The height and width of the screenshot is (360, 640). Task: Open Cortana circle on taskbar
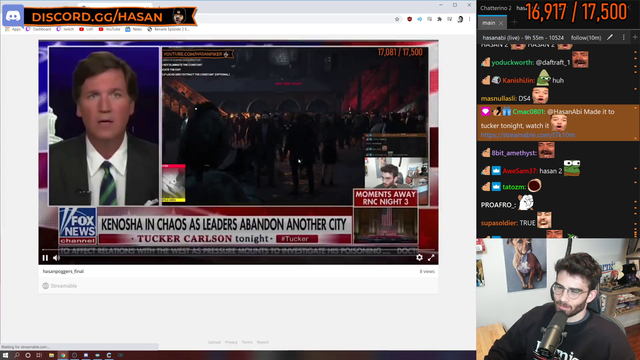tap(28, 356)
